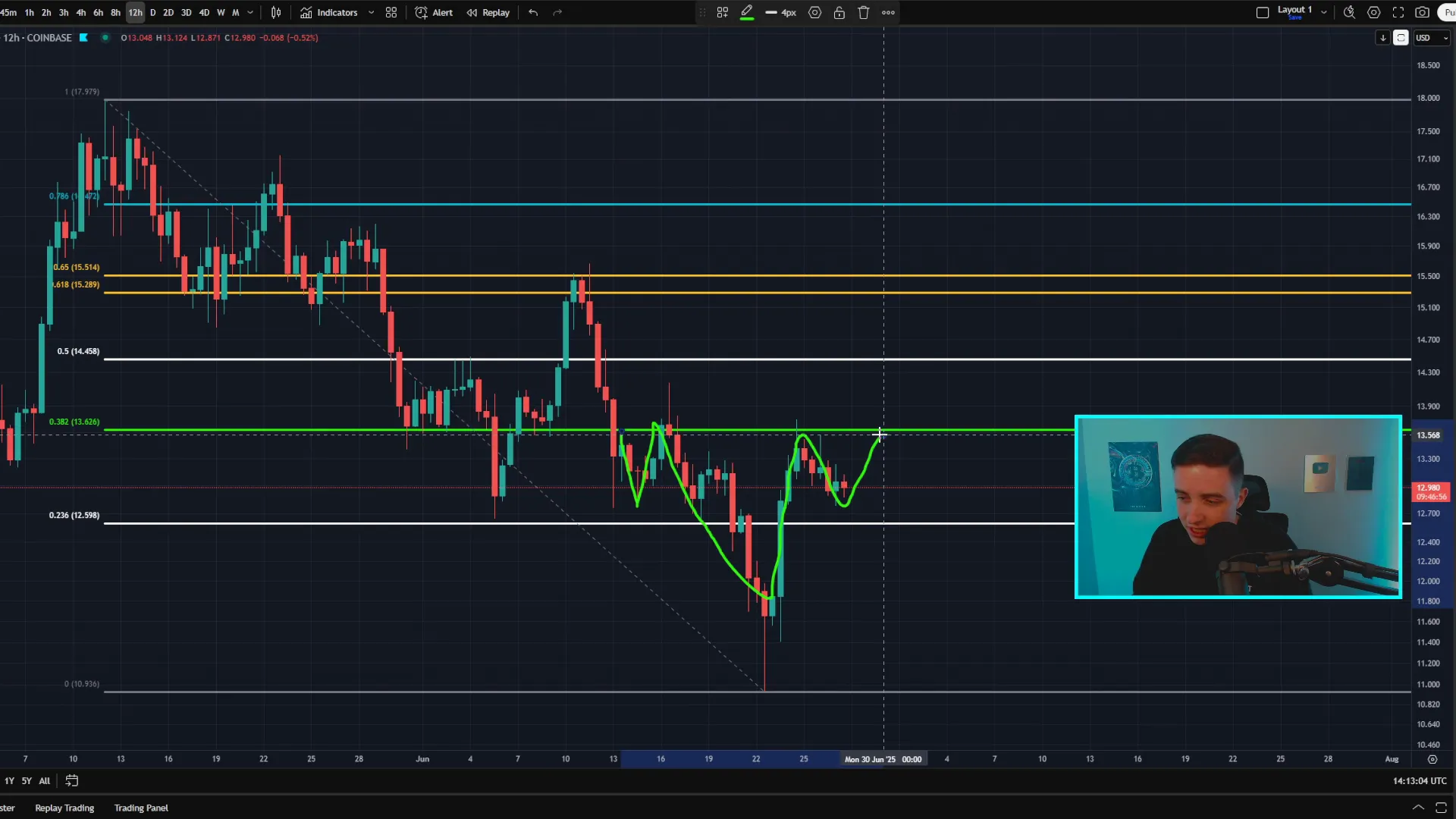Start Bar Replay mode

[x=488, y=12]
